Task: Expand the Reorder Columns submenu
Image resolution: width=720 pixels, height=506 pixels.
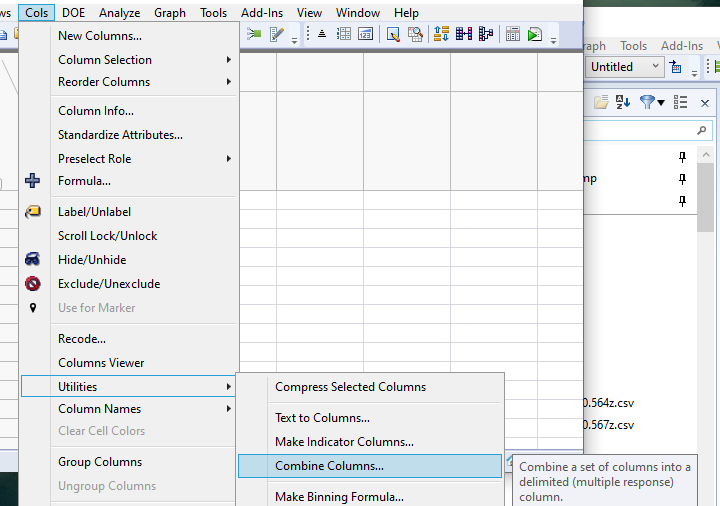Action: pyautogui.click(x=129, y=82)
